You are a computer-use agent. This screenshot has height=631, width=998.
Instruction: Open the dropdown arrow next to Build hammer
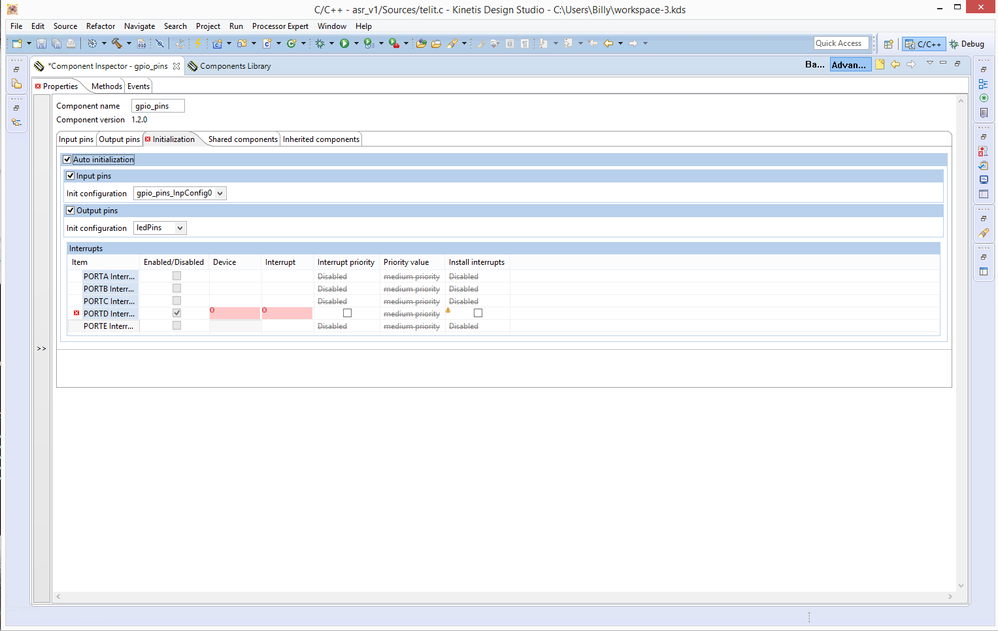pos(129,43)
